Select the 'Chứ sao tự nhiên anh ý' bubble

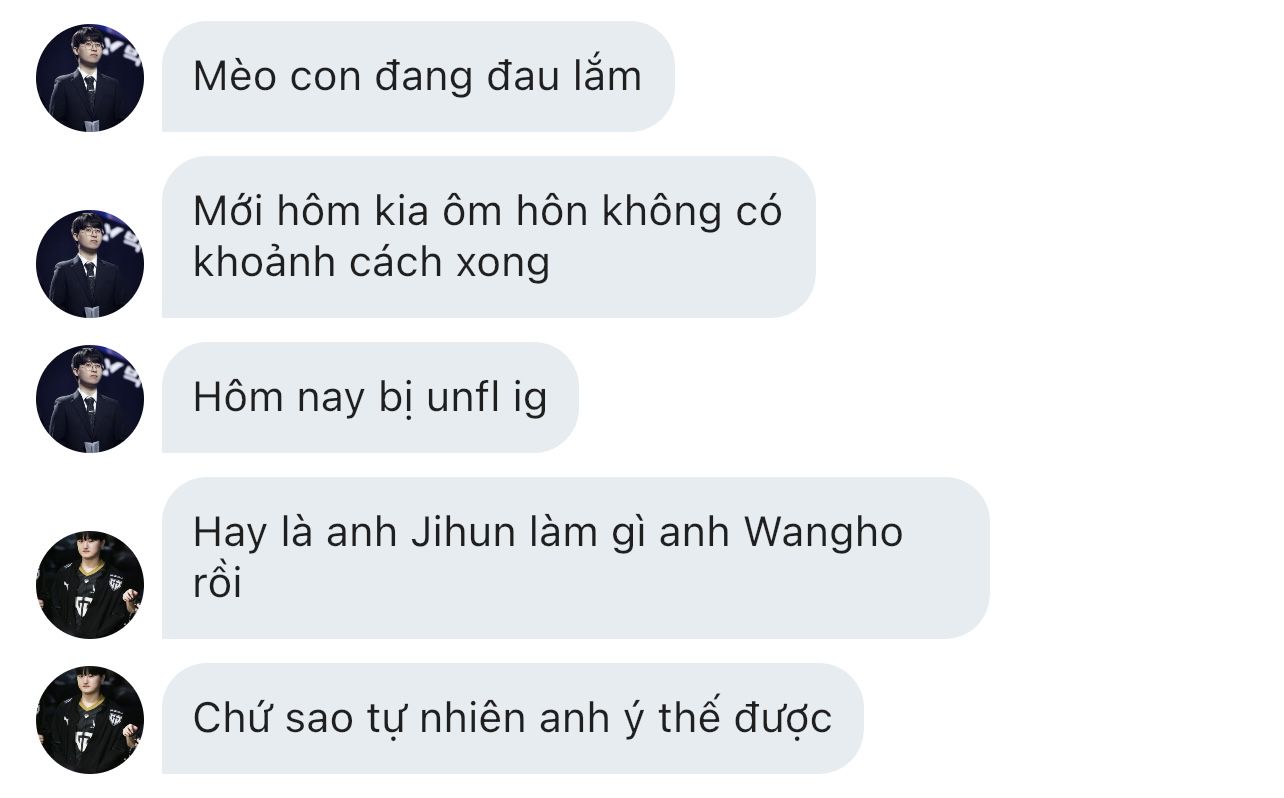512,718
